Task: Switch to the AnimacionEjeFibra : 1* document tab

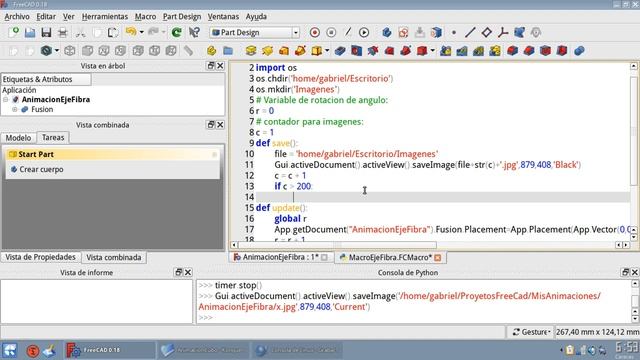Action: tap(280, 257)
